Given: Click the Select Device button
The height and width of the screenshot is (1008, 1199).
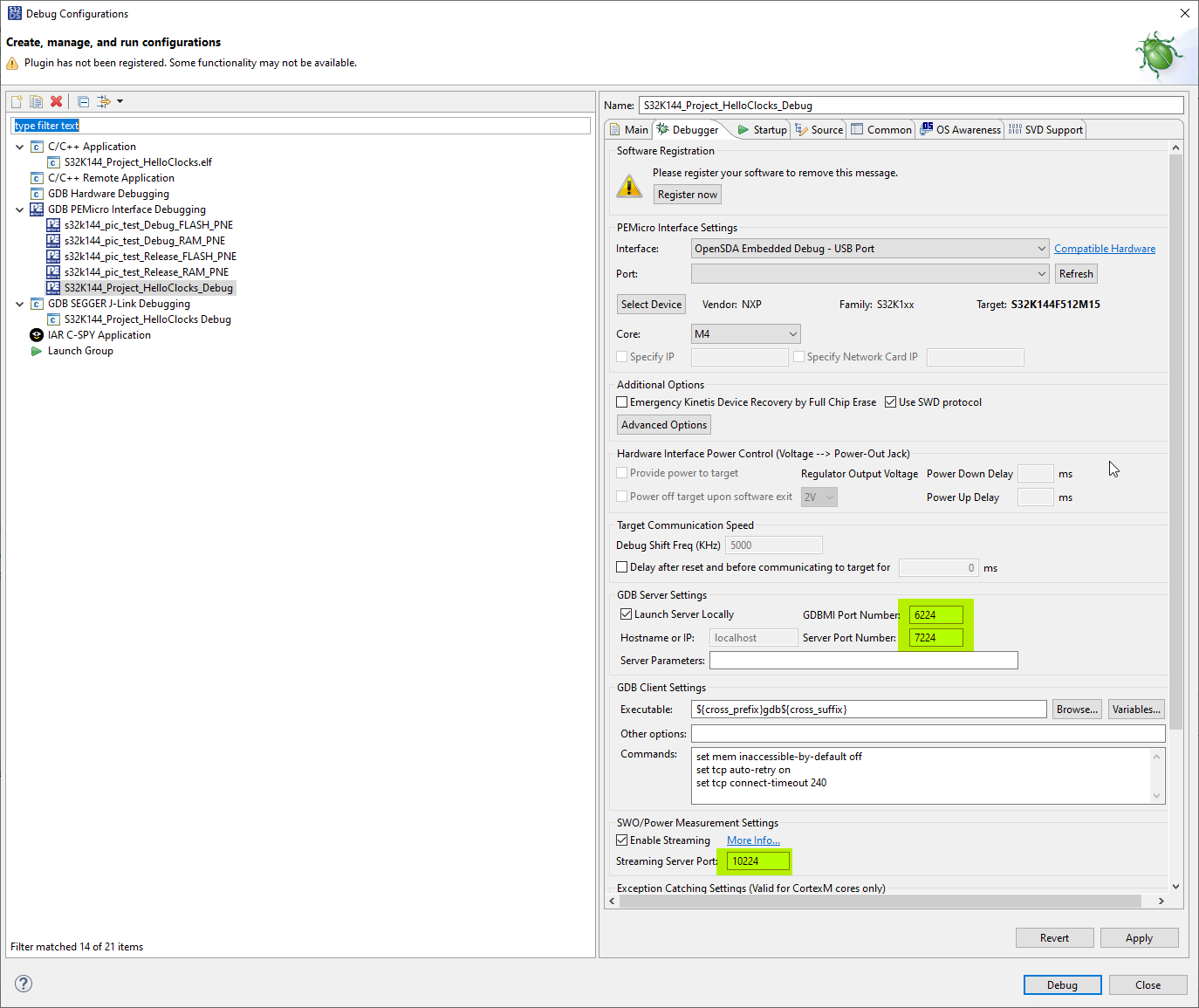Looking at the screenshot, I should [x=652, y=305].
